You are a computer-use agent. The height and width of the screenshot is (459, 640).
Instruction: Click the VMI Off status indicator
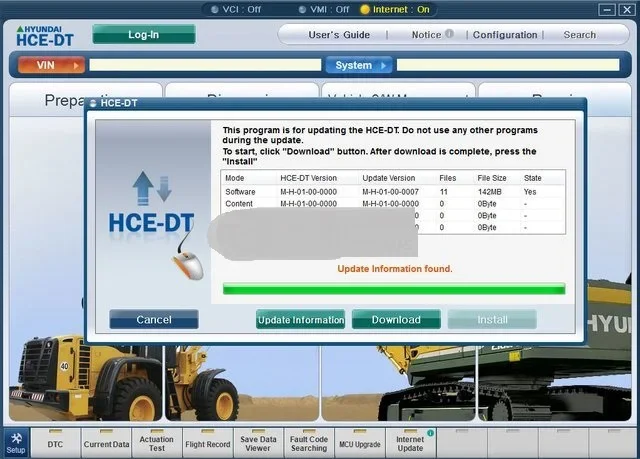(324, 9)
